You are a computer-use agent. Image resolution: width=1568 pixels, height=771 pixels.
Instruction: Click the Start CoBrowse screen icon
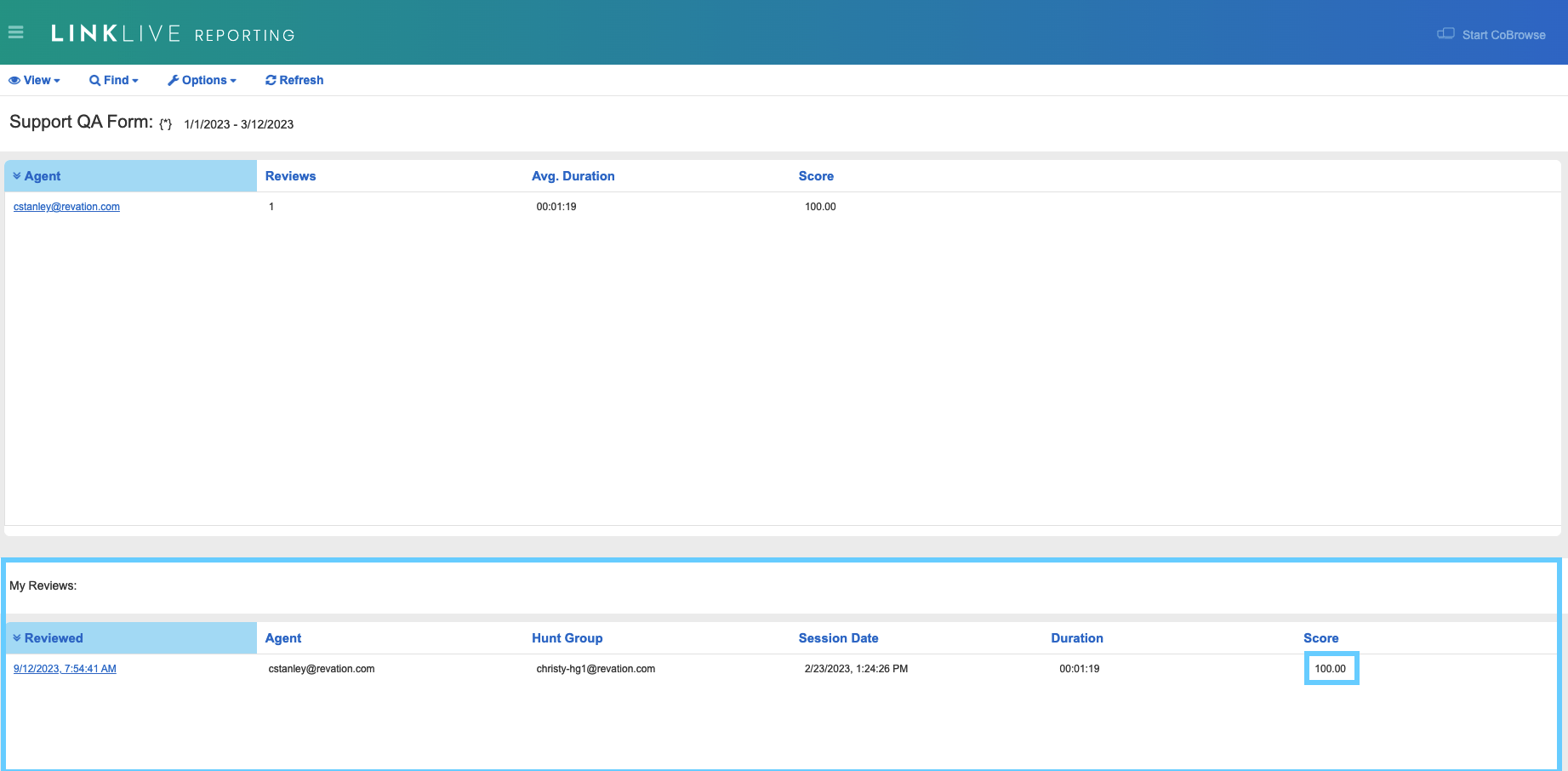pos(1445,34)
